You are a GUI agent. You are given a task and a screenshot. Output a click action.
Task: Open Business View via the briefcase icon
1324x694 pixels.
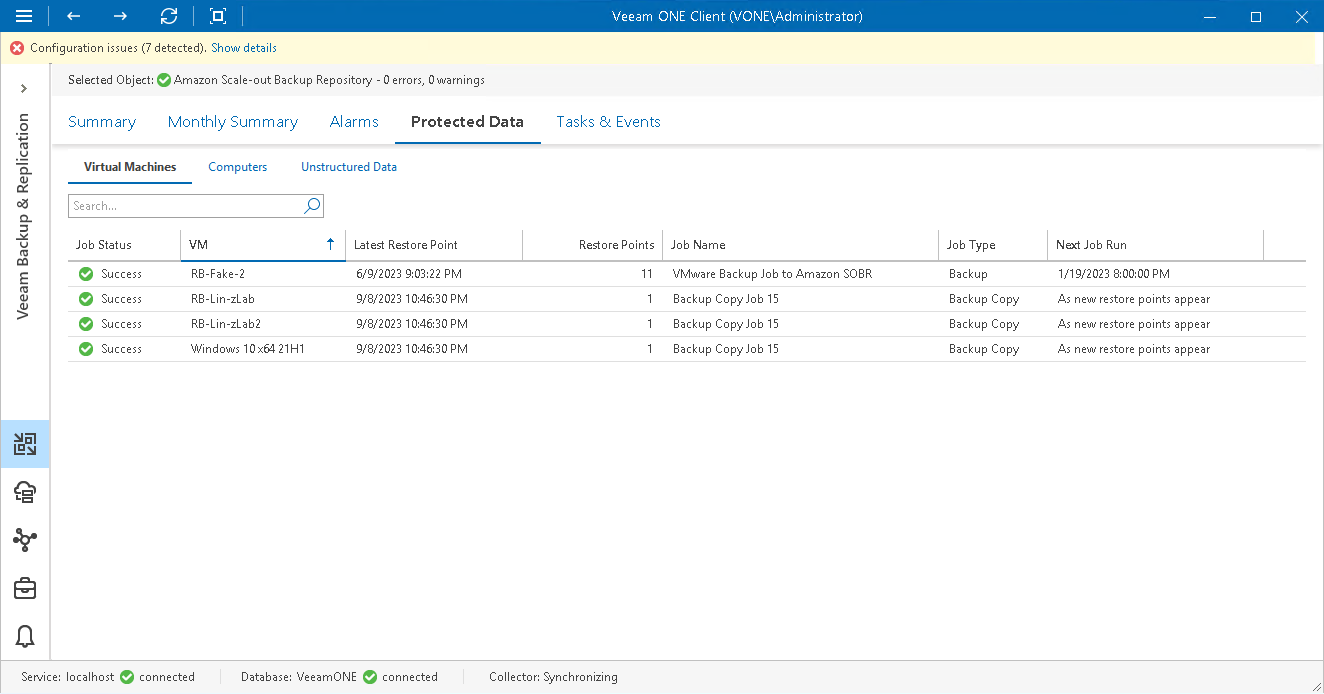pyautogui.click(x=24, y=589)
